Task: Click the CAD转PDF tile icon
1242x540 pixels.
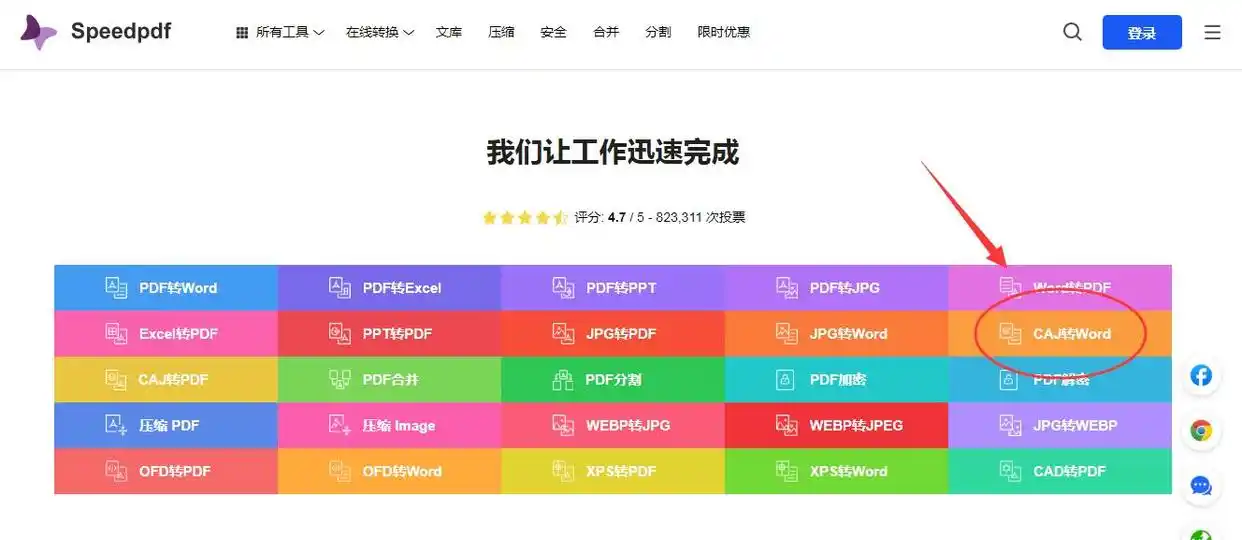Action: tap(1011, 471)
